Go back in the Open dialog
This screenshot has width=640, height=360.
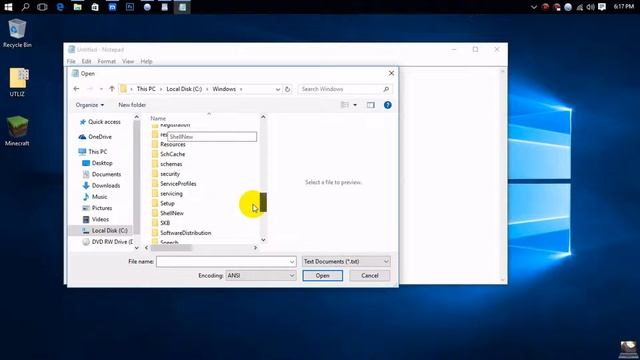(x=76, y=89)
